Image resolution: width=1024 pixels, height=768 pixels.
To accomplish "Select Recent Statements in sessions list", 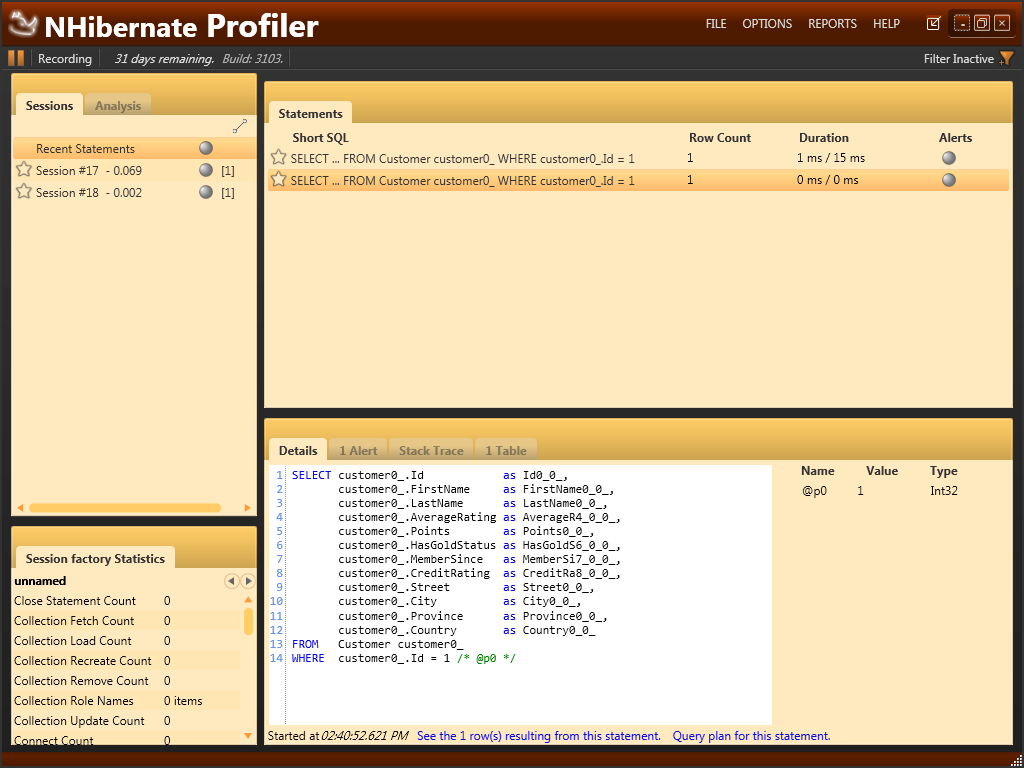I will [135, 148].
